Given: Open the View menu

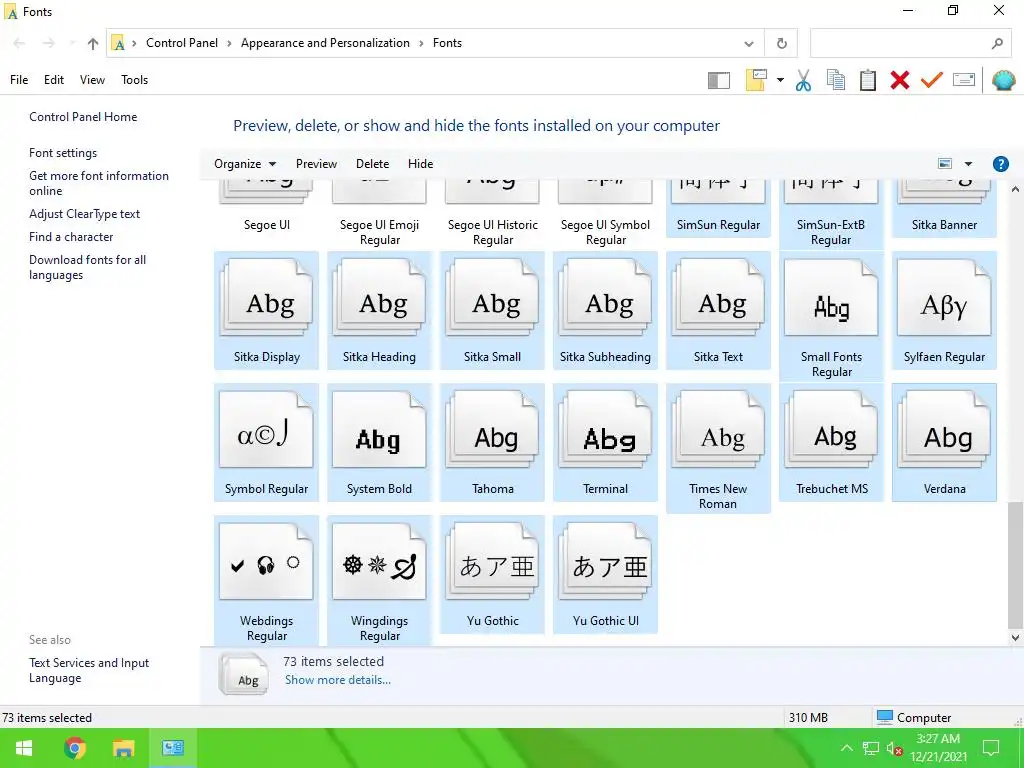Looking at the screenshot, I should [x=92, y=80].
